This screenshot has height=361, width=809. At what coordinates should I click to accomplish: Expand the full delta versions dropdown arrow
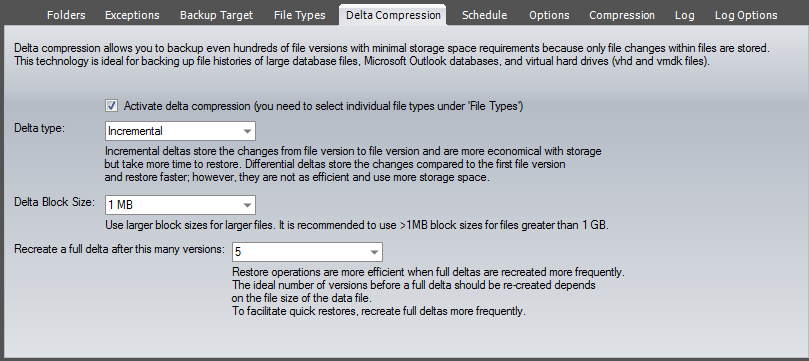coord(375,252)
